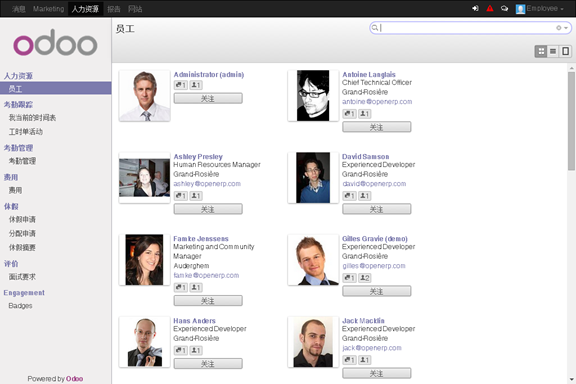
Task: Click David Samson's follower count icon
Action: click(364, 196)
